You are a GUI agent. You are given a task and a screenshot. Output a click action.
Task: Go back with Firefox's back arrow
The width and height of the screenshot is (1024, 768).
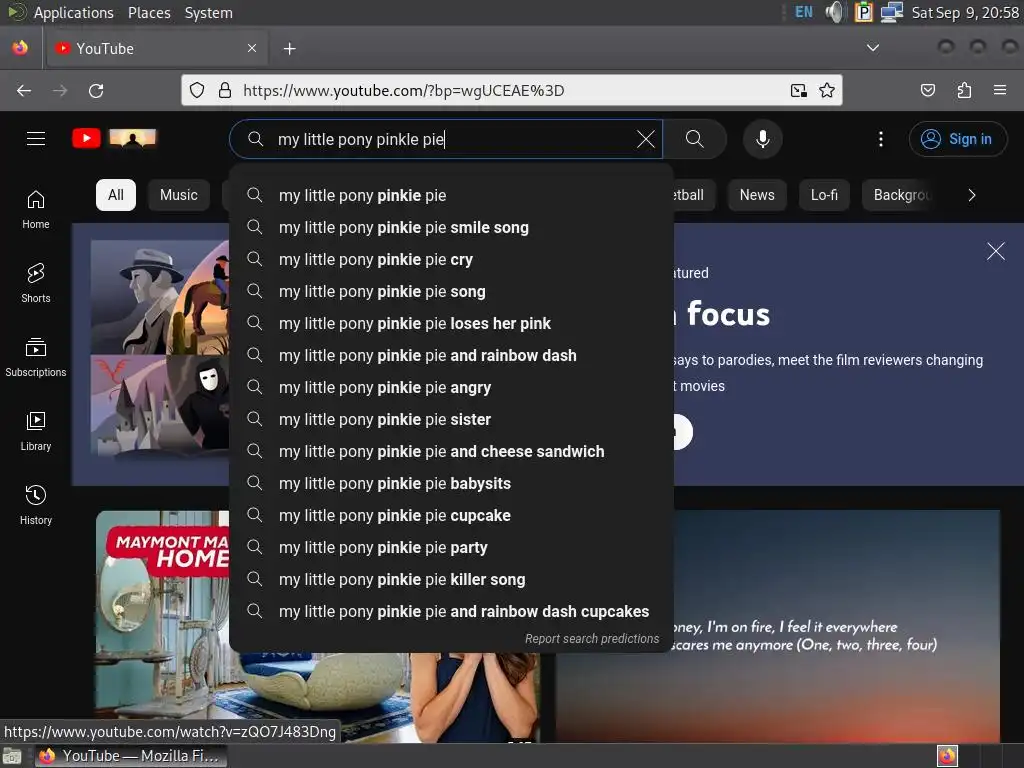point(24,91)
